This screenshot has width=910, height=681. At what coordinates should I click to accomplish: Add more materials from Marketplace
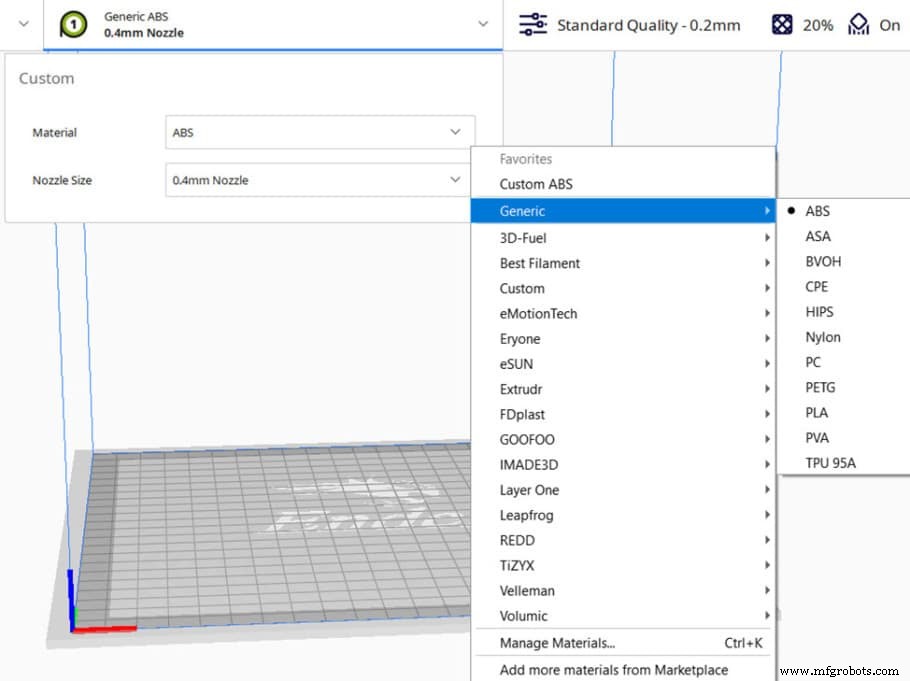tap(614, 669)
